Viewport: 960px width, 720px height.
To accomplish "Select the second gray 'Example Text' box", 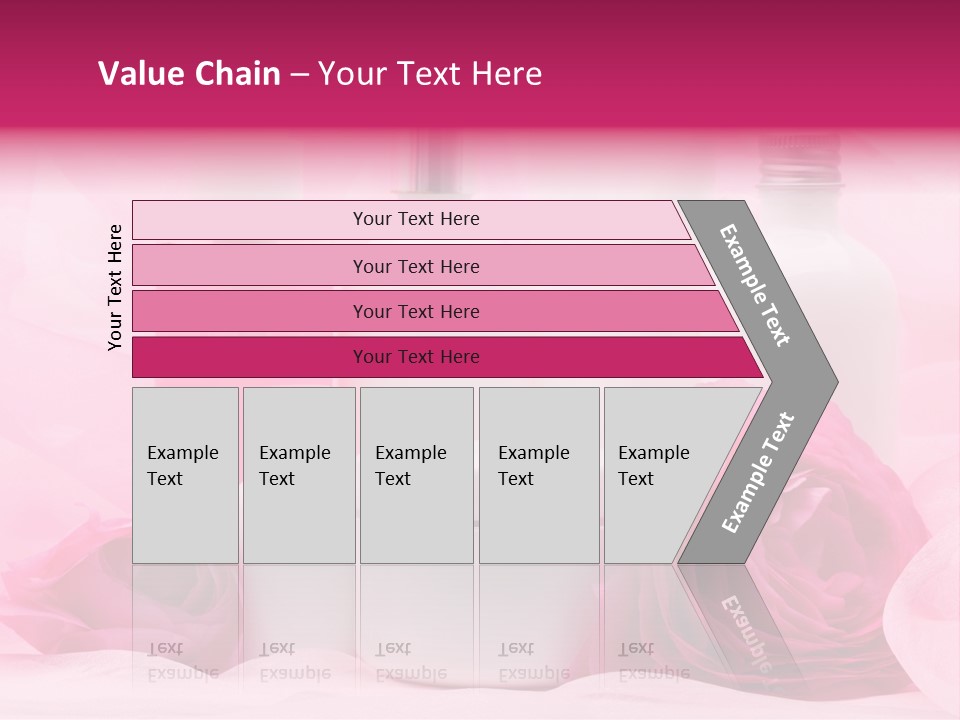I will tap(299, 475).
